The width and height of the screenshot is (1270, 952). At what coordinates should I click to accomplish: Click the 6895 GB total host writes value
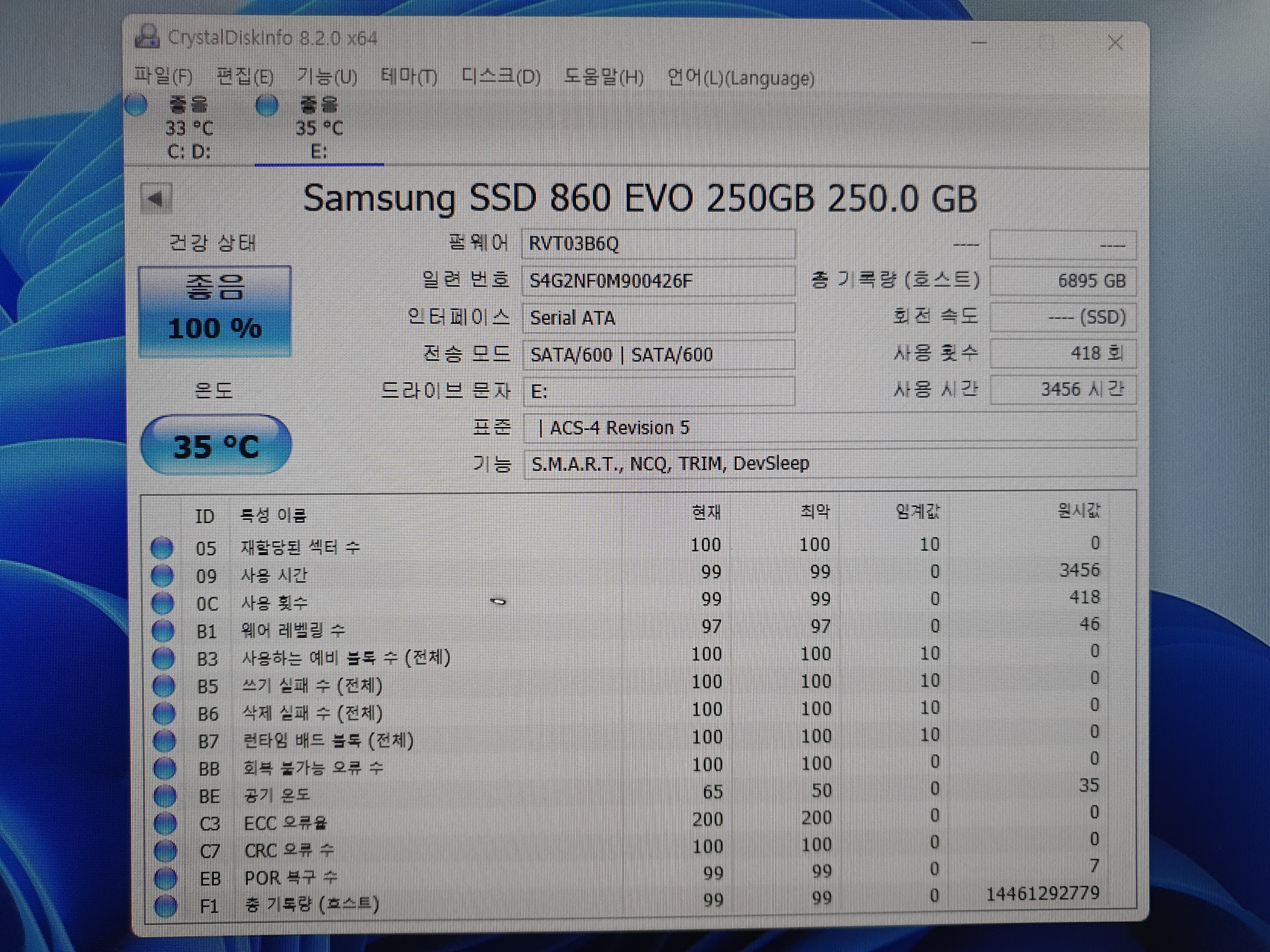coord(1063,280)
